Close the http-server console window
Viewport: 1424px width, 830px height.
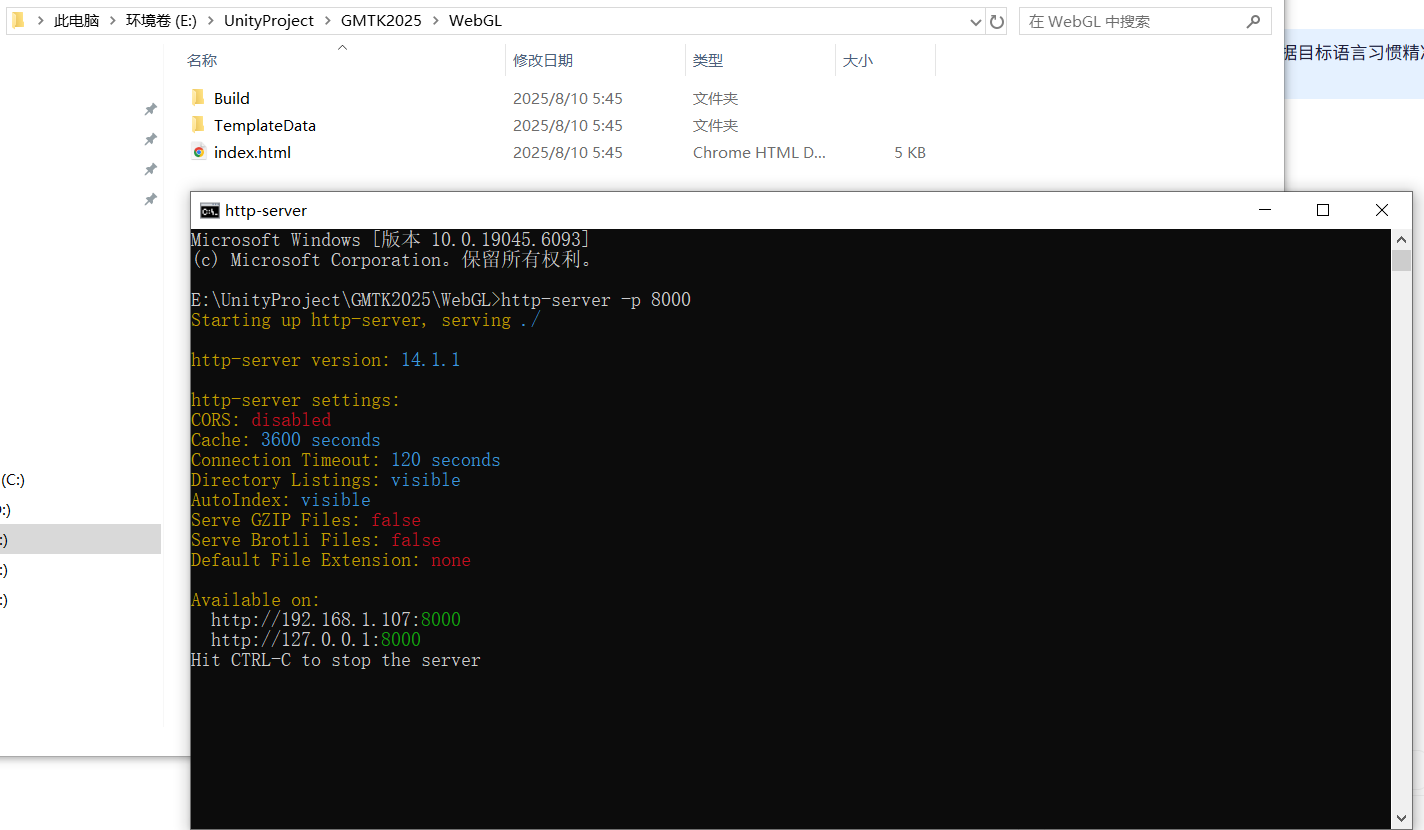click(x=1382, y=210)
